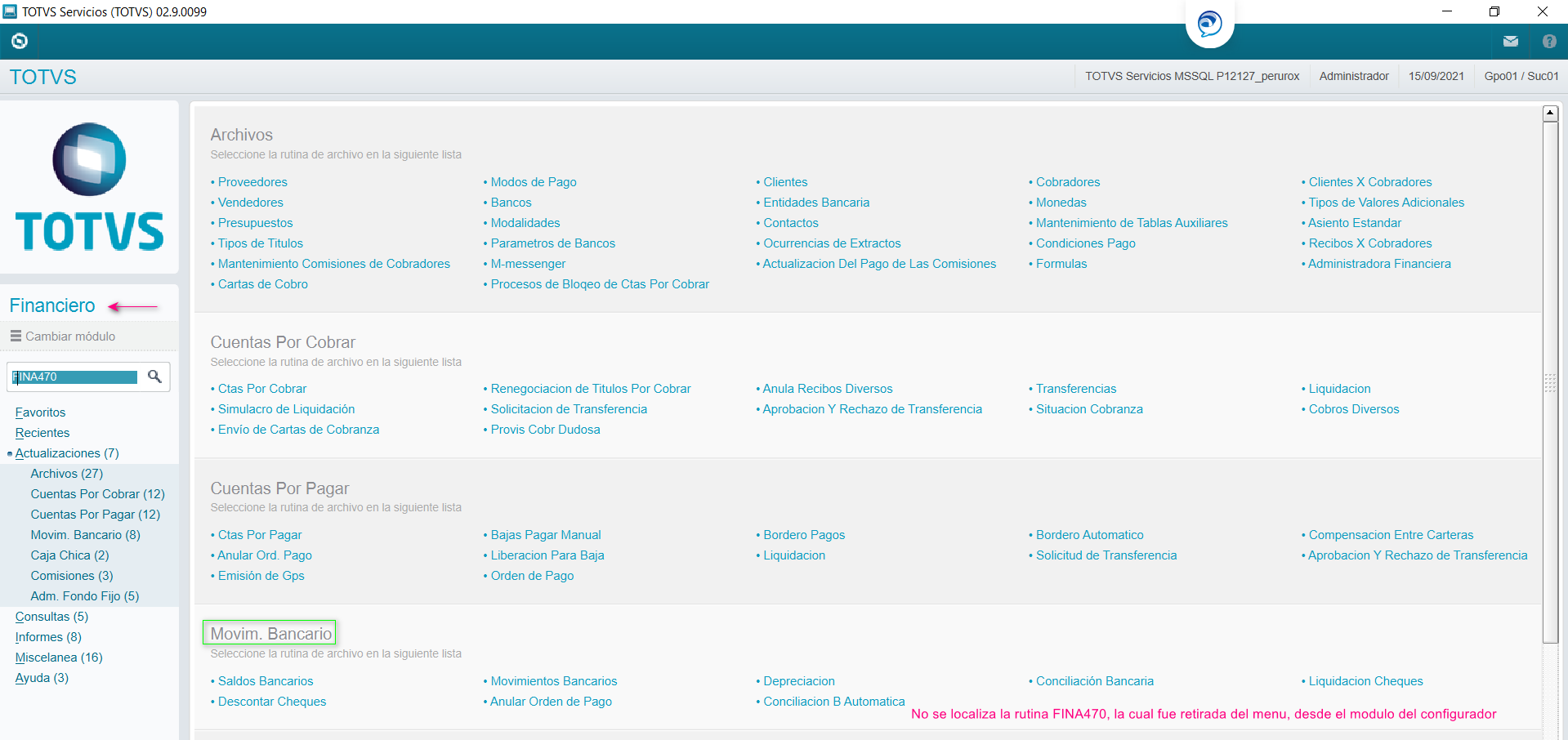1568x740 pixels.
Task: Open Ocurrencias de Extractos
Action: (832, 243)
